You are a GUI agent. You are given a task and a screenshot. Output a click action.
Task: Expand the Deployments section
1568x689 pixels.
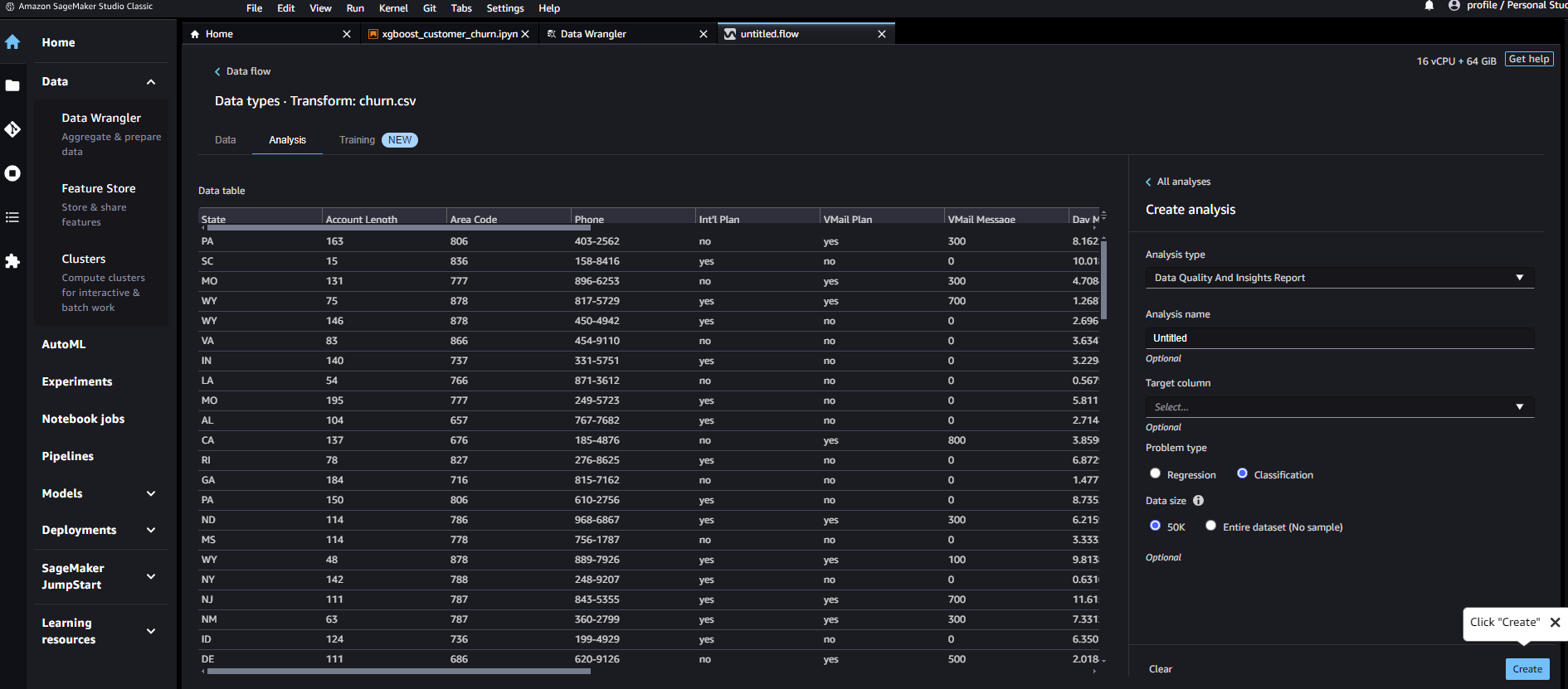click(151, 530)
